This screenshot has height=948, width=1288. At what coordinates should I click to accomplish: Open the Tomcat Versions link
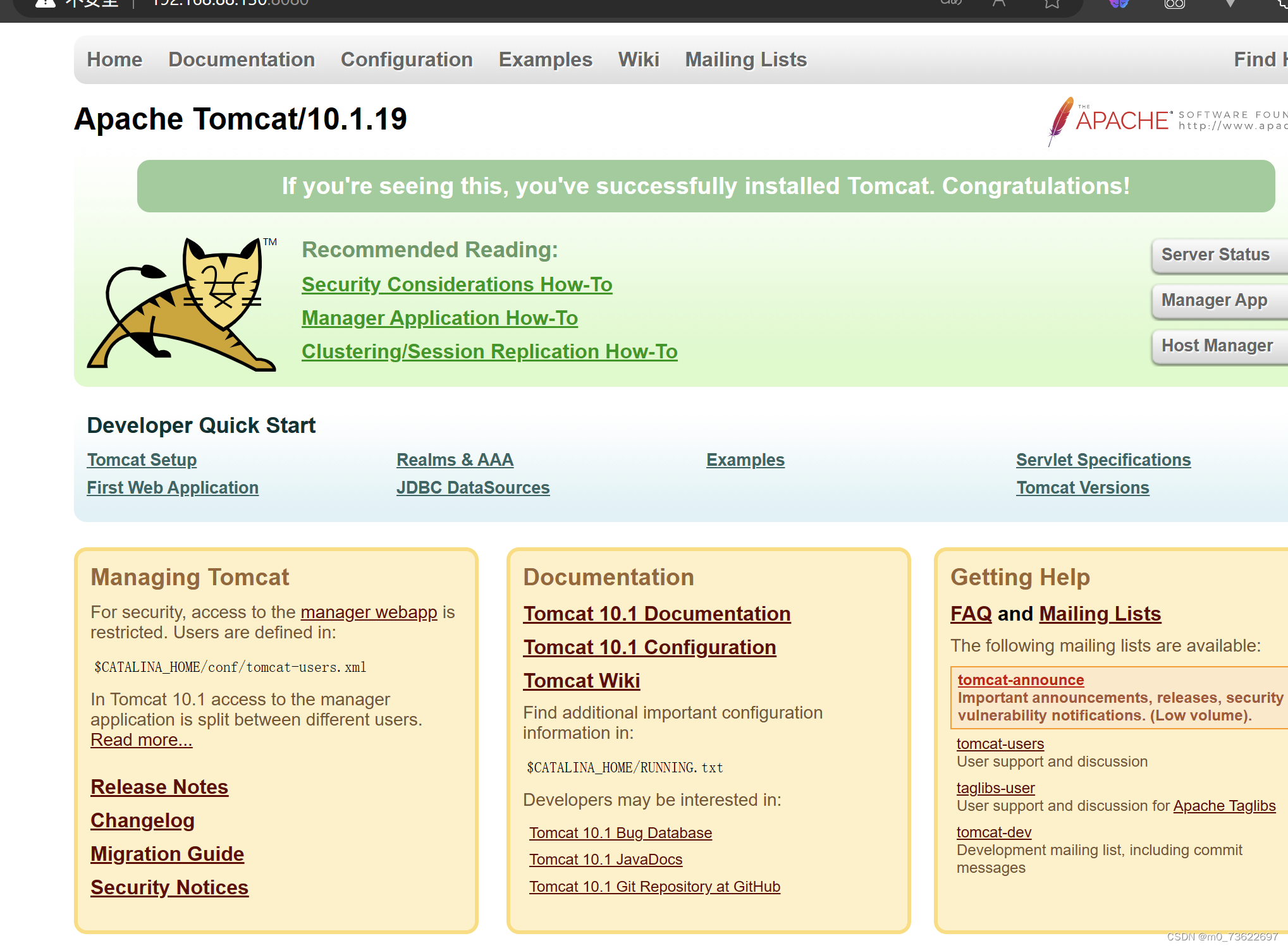(1083, 487)
